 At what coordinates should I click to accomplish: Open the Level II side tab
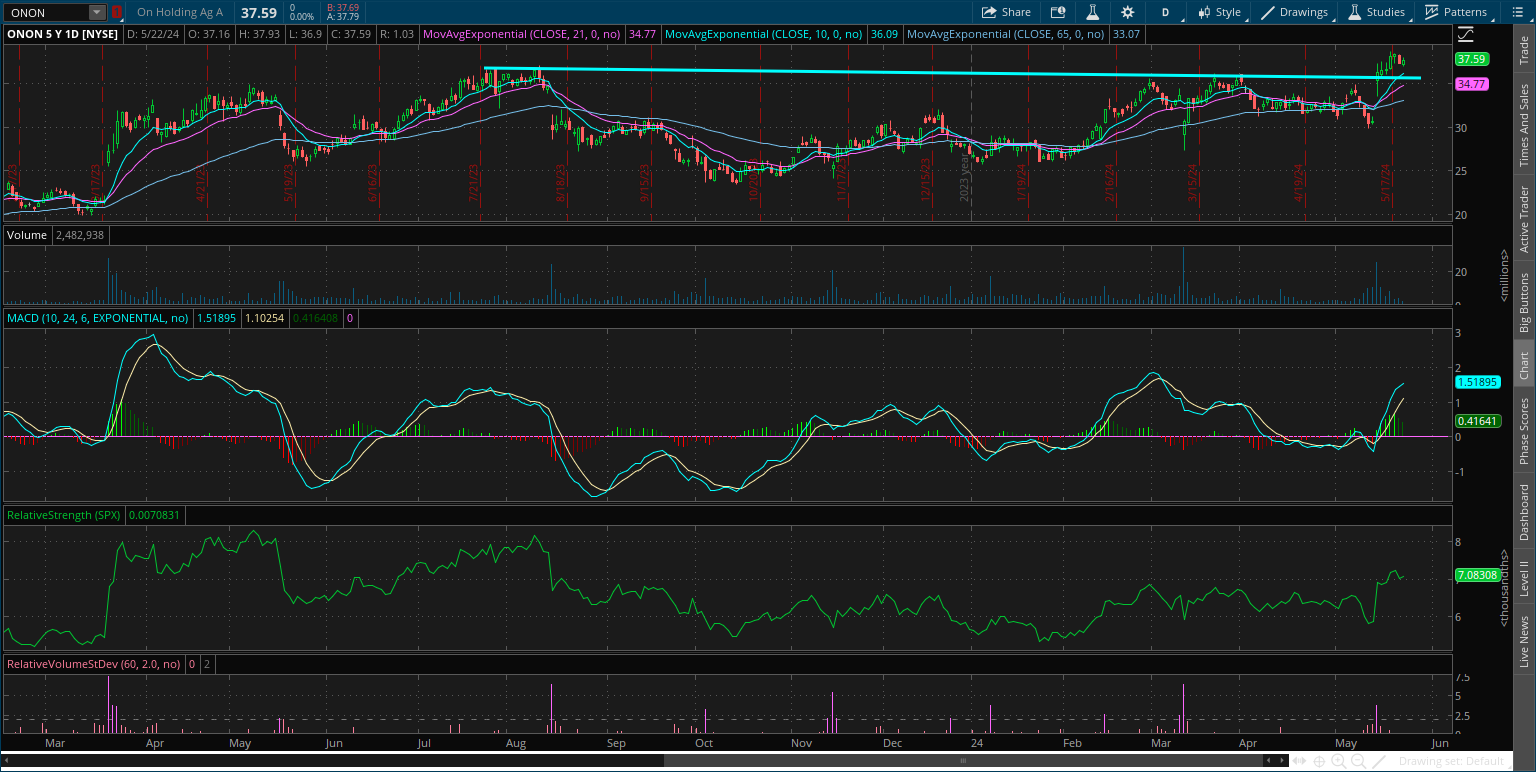(1524, 579)
